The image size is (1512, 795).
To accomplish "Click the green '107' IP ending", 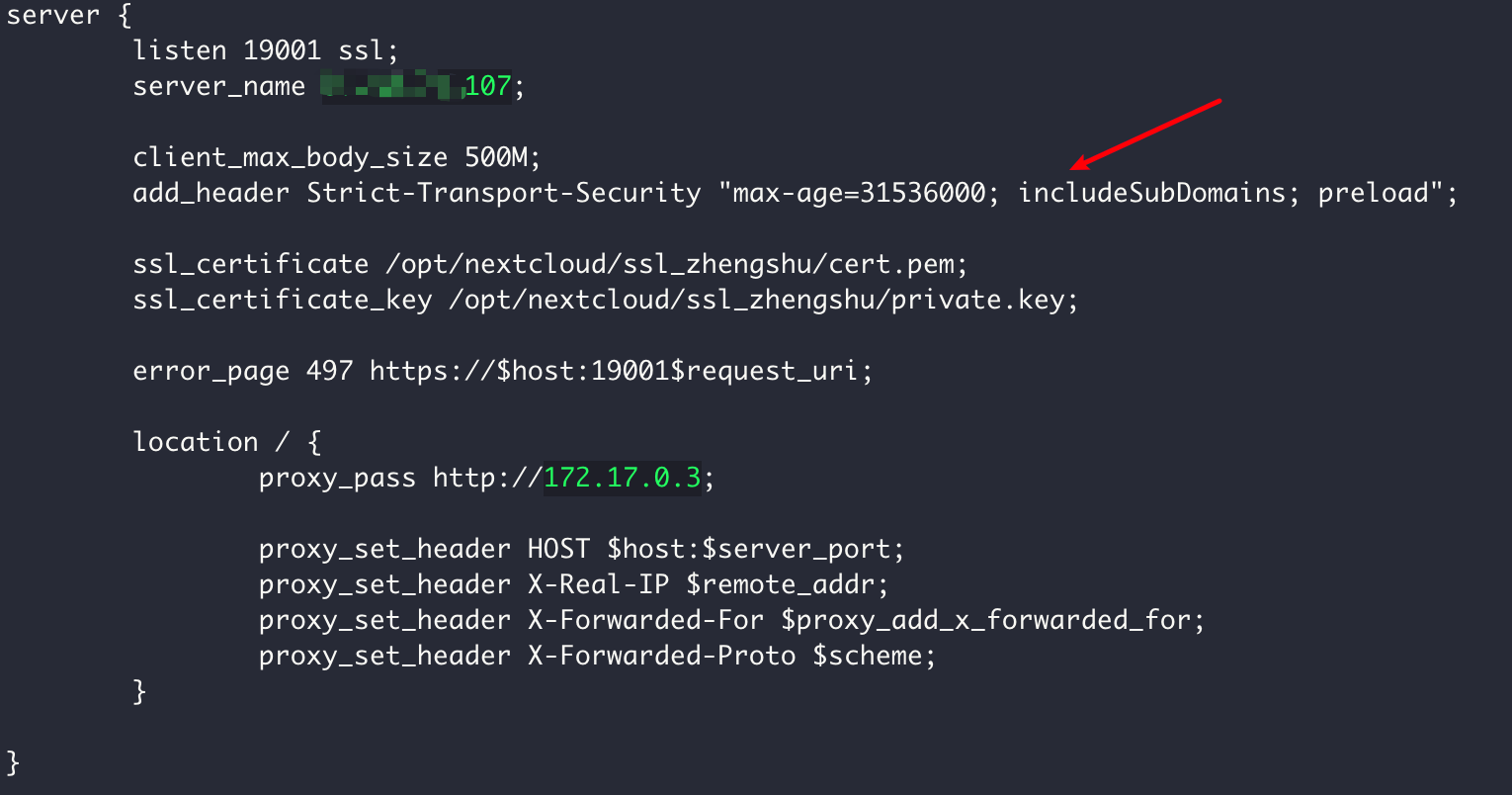I will pyautogui.click(x=487, y=87).
